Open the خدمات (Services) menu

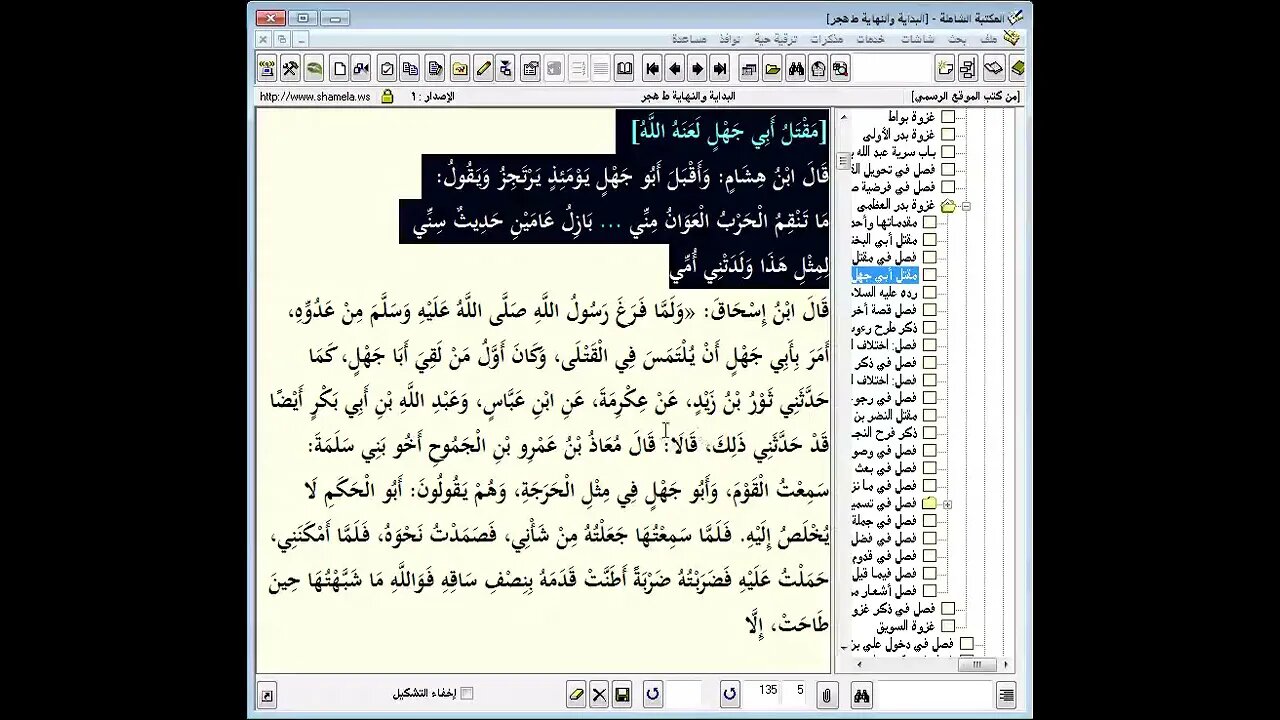pos(870,39)
